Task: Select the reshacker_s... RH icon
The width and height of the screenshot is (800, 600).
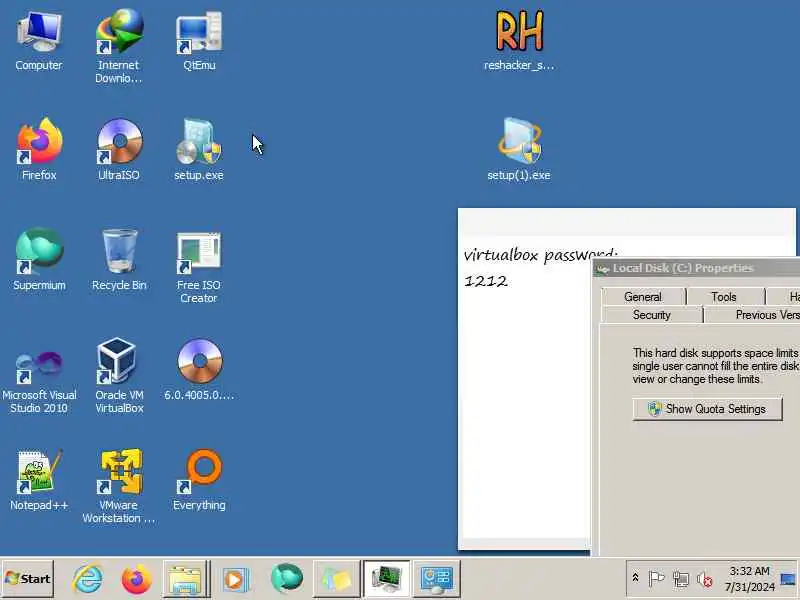Action: click(519, 41)
